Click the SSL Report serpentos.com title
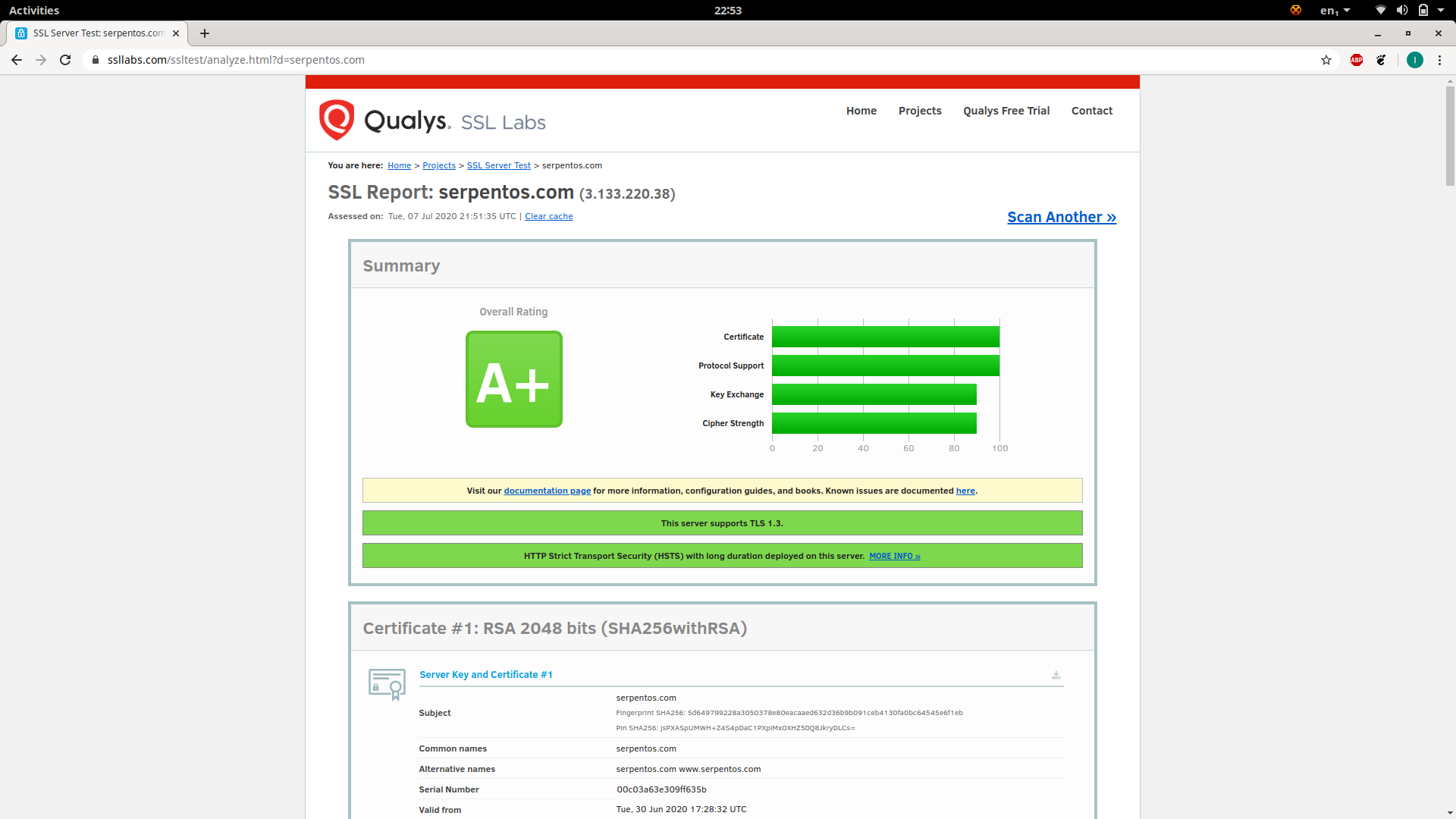This screenshot has height=819, width=1456. pos(501,193)
